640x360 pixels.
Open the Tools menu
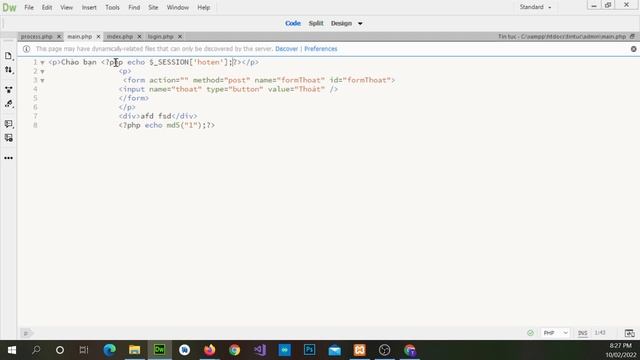(x=112, y=7)
